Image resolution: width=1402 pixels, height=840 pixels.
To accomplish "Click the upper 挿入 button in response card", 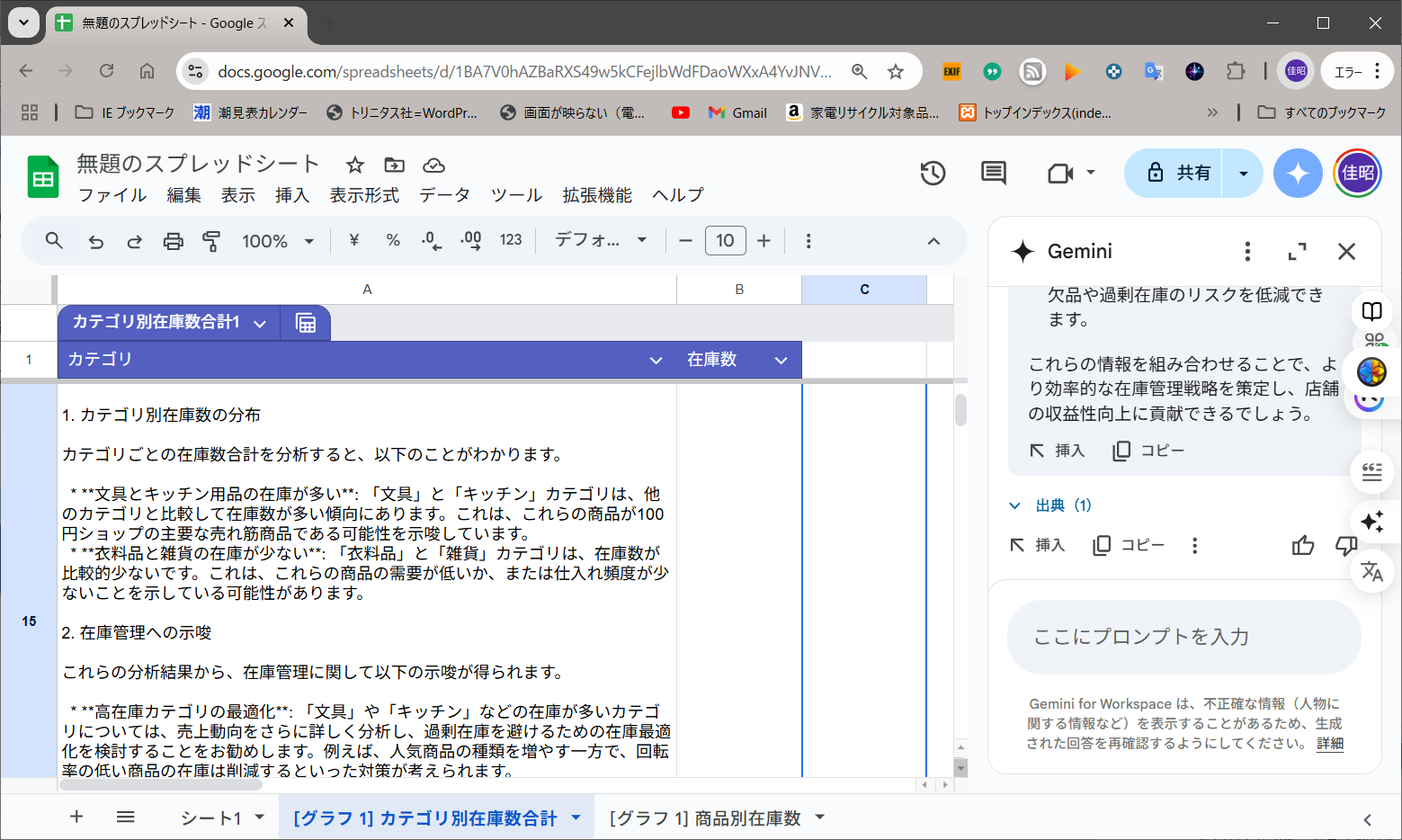I will (x=1058, y=451).
